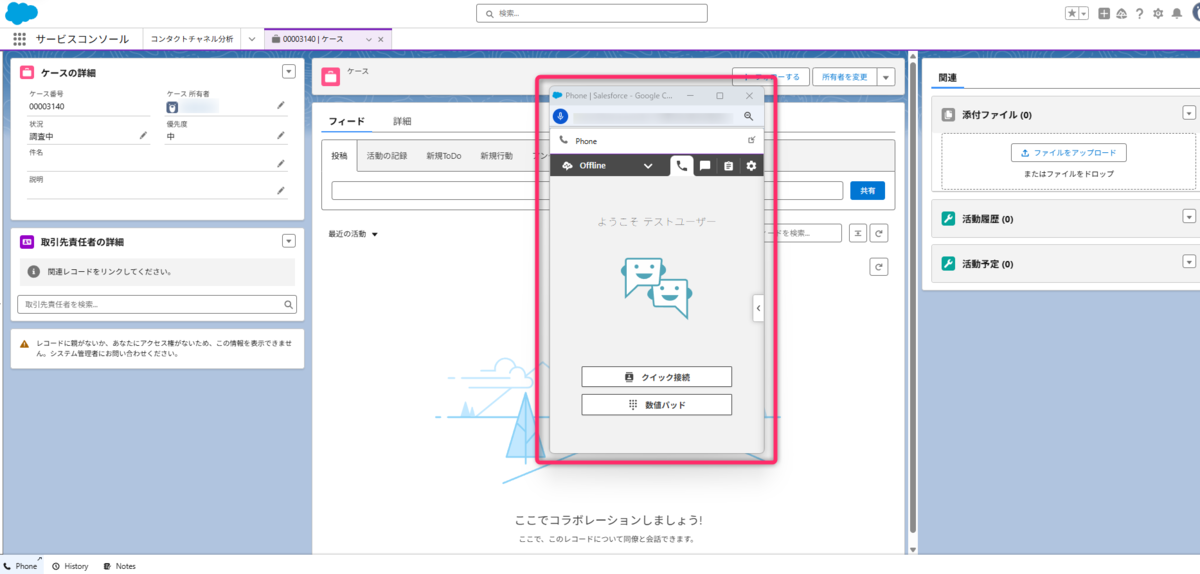This screenshot has width=1200, height=574.
Task: Click the lower refresh icon in feed
Action: tap(878, 266)
